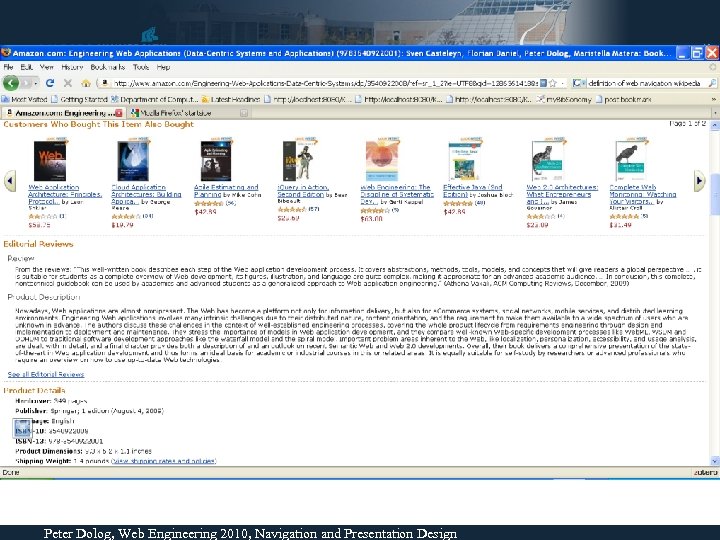Reload the page with the refresh icon
The width and height of the screenshot is (720, 540).
50,83
